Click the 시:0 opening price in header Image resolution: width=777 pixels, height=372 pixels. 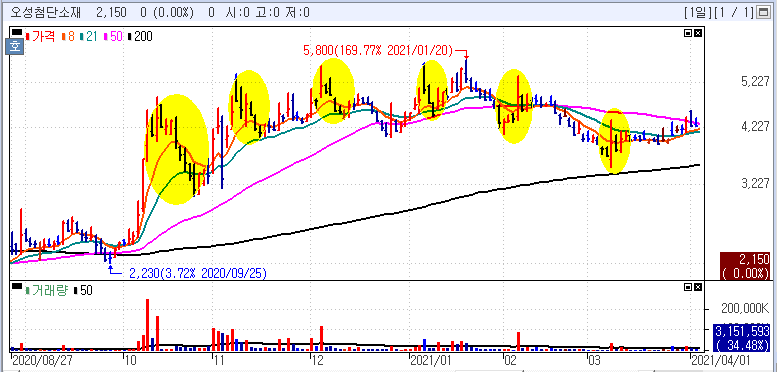click(238, 12)
